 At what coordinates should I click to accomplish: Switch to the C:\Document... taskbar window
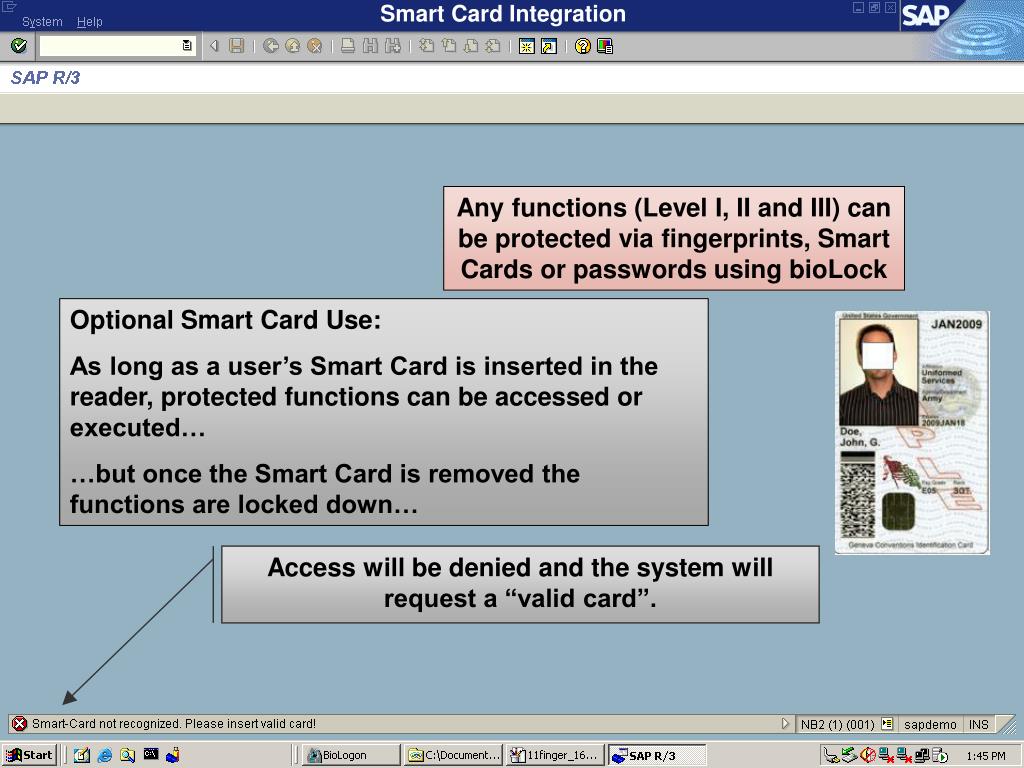[x=453, y=755]
